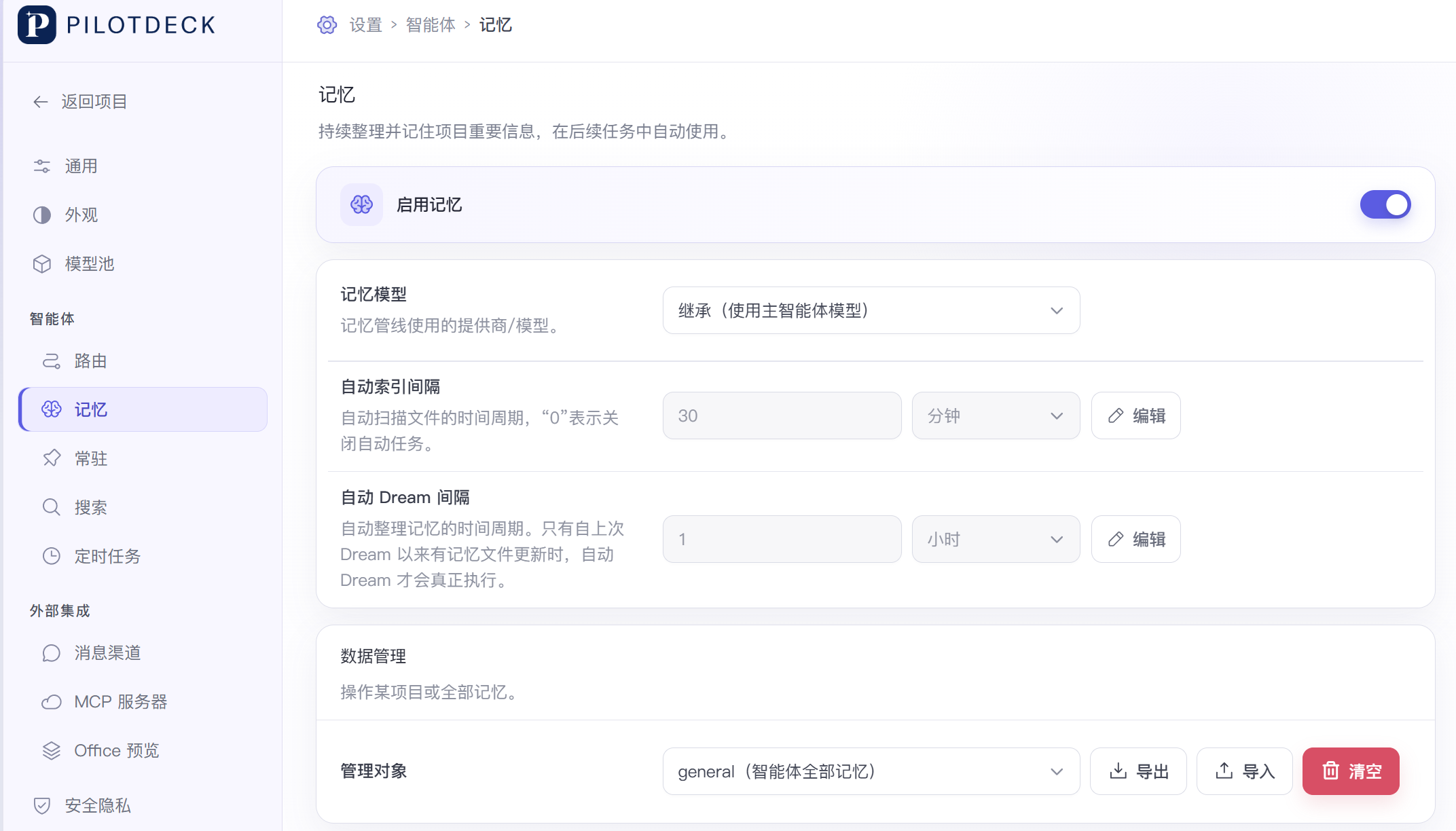1456x831 pixels.
Task: Click the sliders icon next to 通用
Action: click(42, 166)
